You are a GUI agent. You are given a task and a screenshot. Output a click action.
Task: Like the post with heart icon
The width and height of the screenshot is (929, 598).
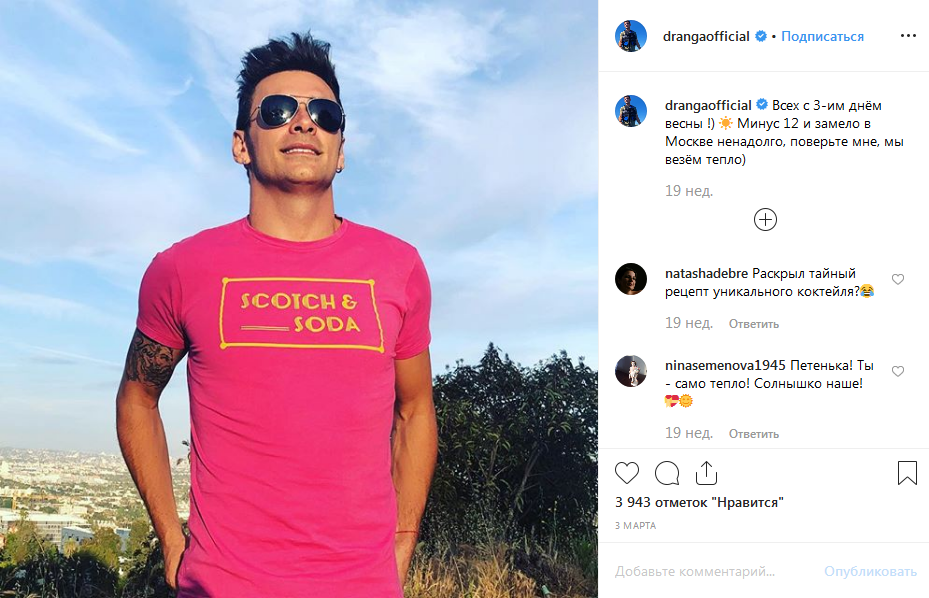coord(627,473)
